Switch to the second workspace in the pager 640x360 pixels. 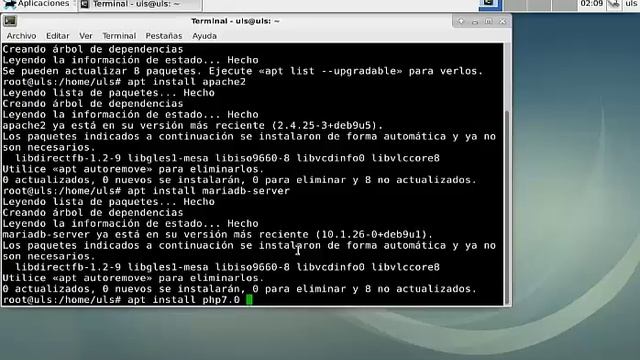click(x=515, y=4)
